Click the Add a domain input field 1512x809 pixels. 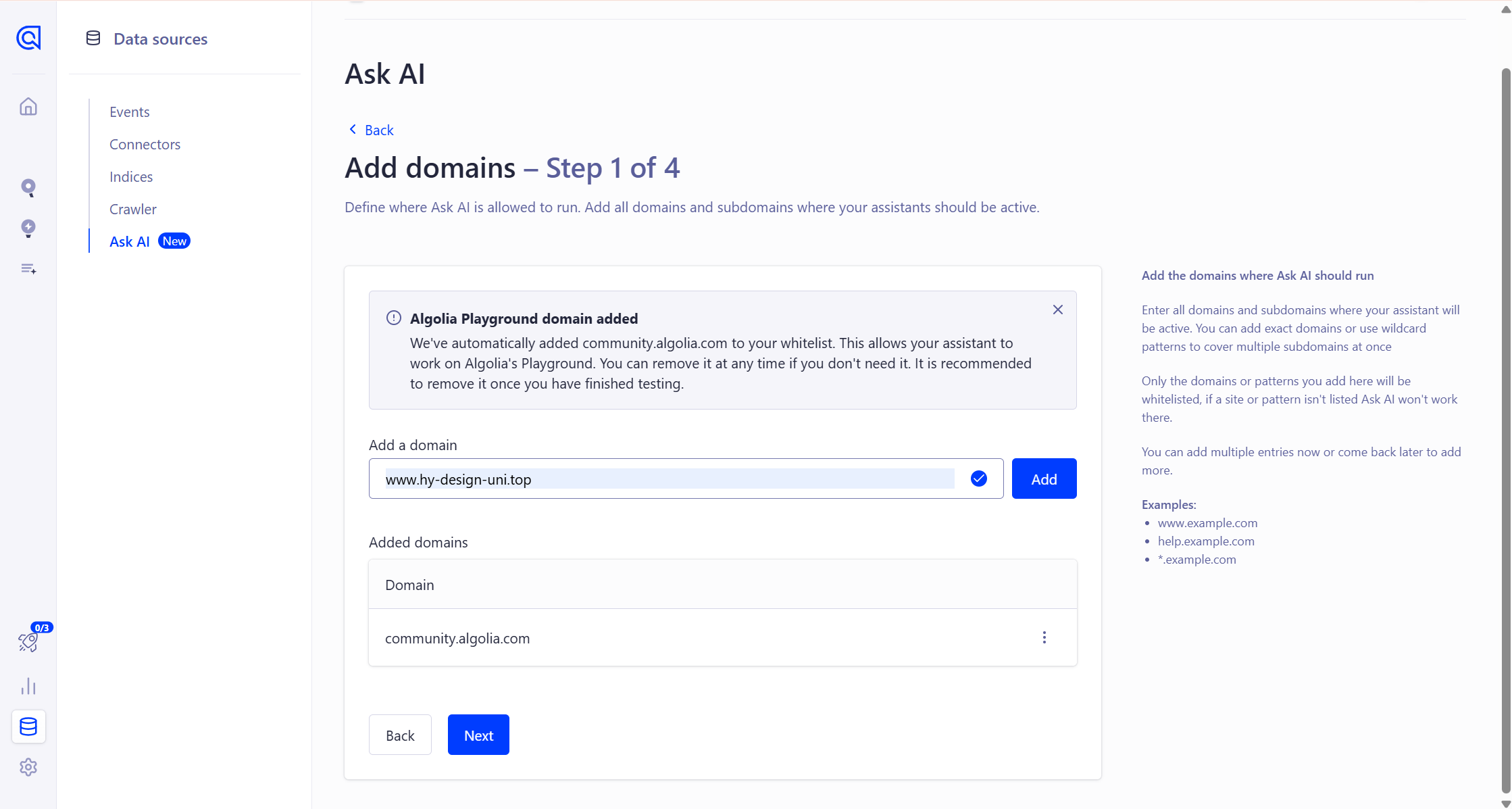669,479
